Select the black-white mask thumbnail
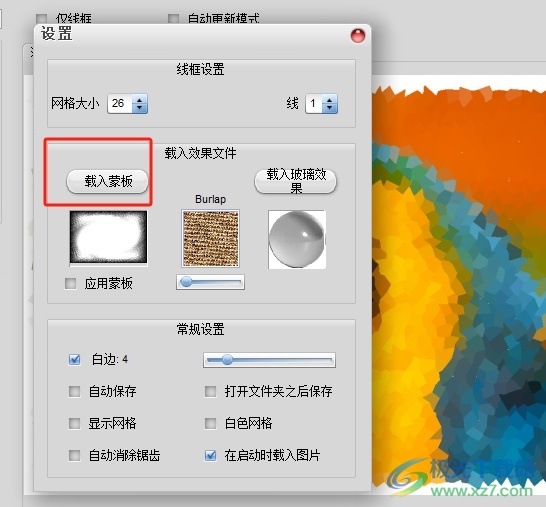The width and height of the screenshot is (546, 507). click(109, 237)
